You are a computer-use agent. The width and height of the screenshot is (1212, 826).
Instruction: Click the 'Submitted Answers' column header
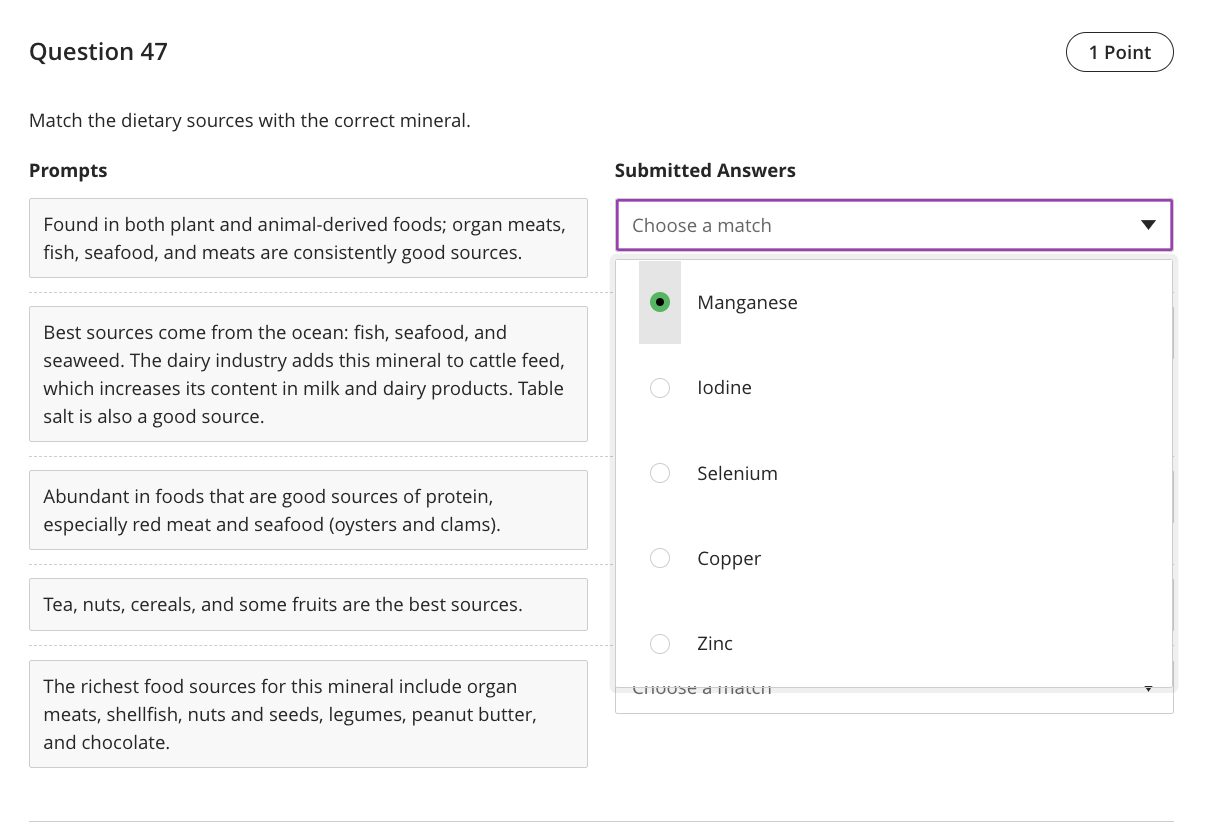click(705, 171)
